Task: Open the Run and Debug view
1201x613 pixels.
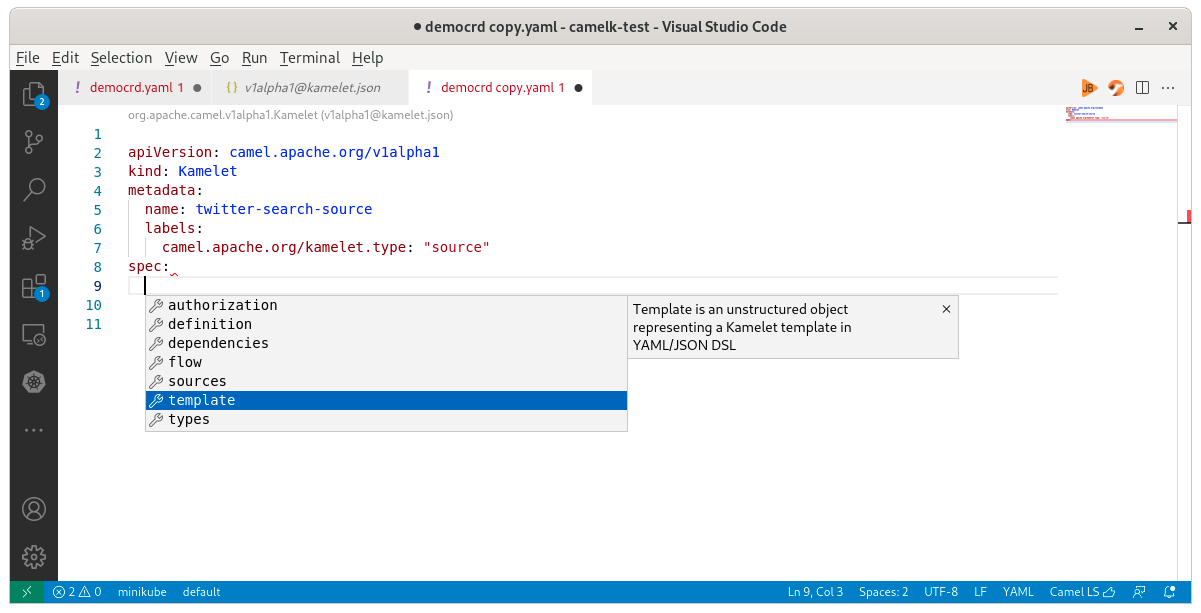Action: click(x=34, y=238)
